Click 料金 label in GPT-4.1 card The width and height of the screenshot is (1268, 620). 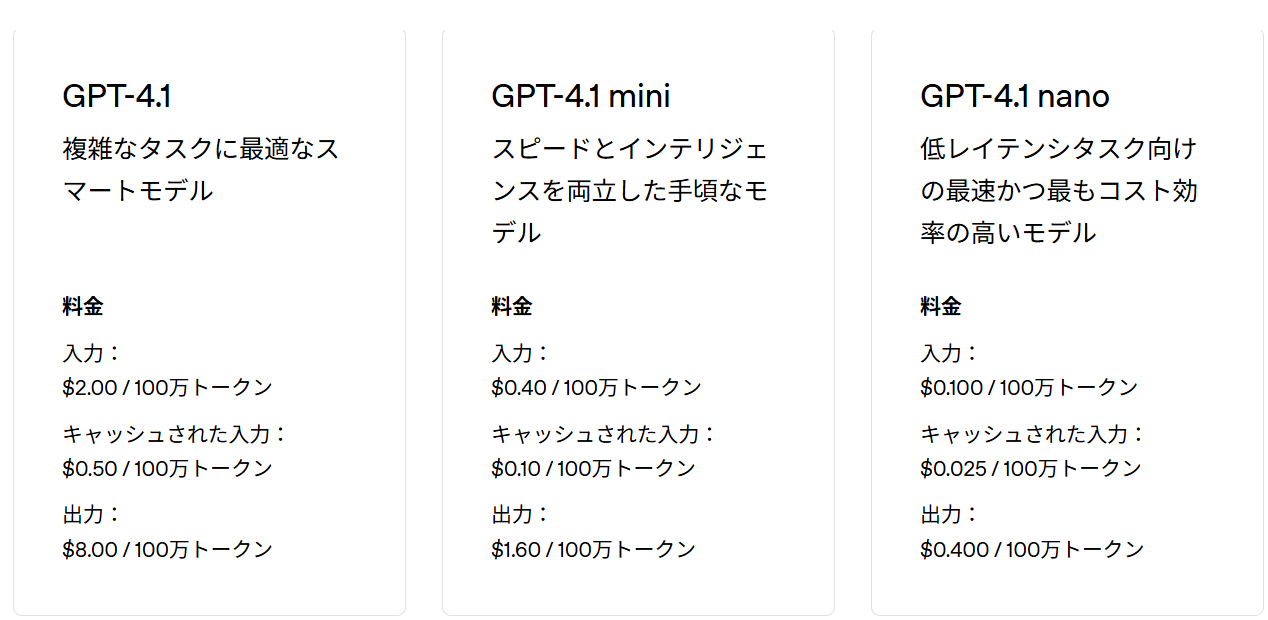(x=83, y=307)
